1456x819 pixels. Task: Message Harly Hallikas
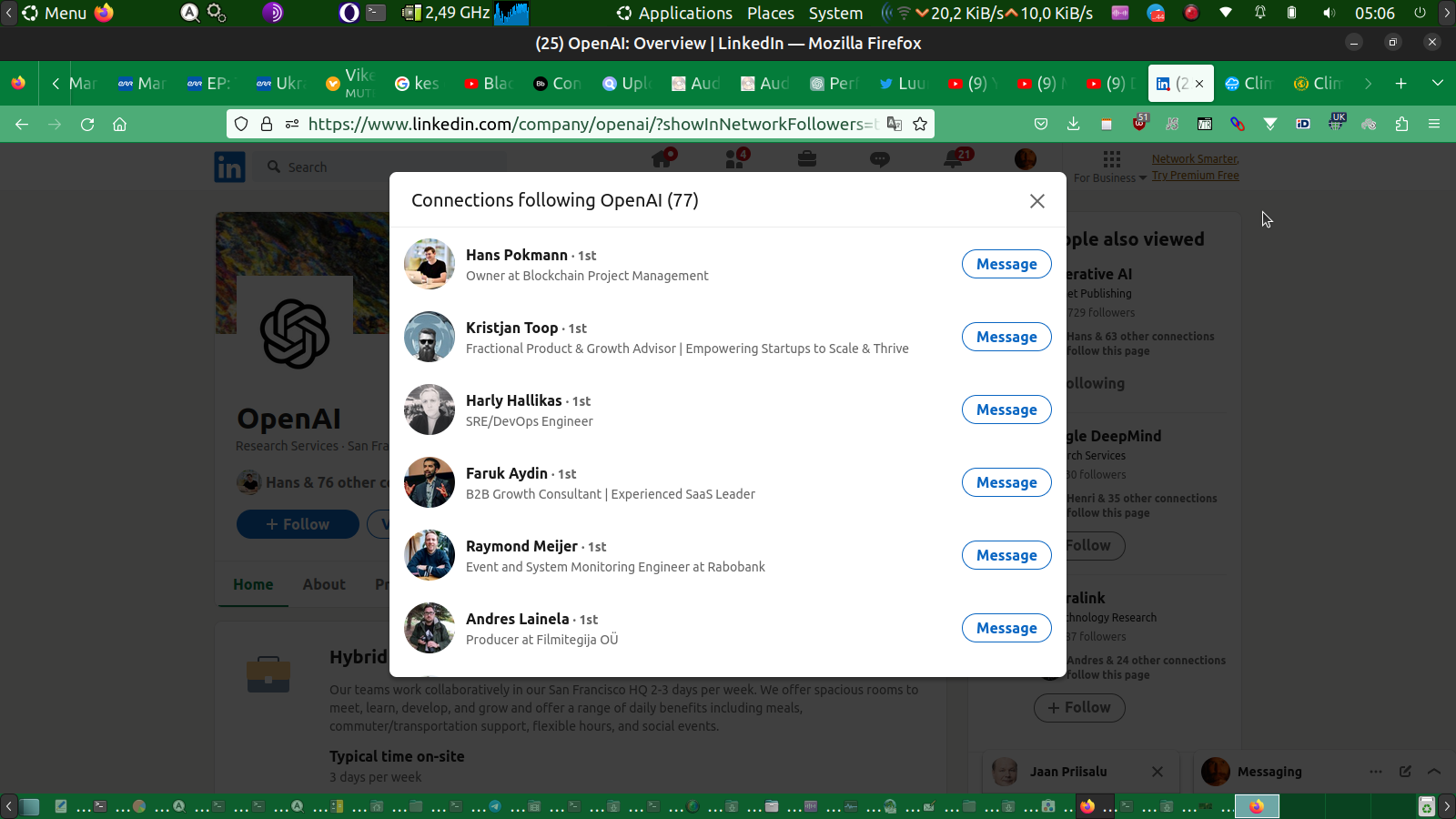pos(1006,409)
